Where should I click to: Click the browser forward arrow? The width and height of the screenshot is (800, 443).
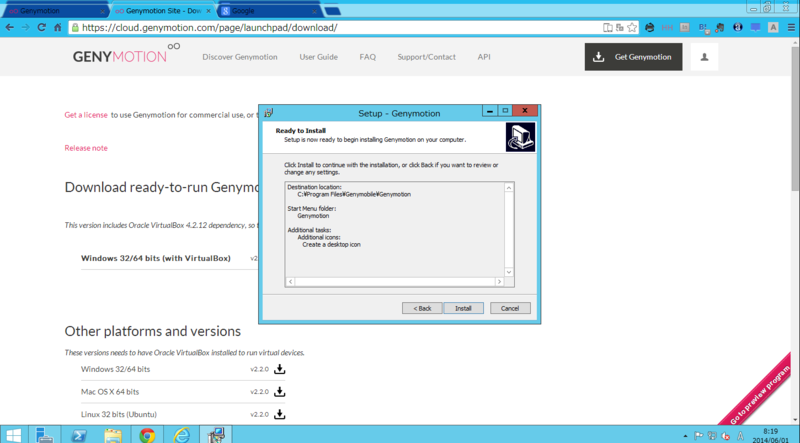(x=26, y=28)
